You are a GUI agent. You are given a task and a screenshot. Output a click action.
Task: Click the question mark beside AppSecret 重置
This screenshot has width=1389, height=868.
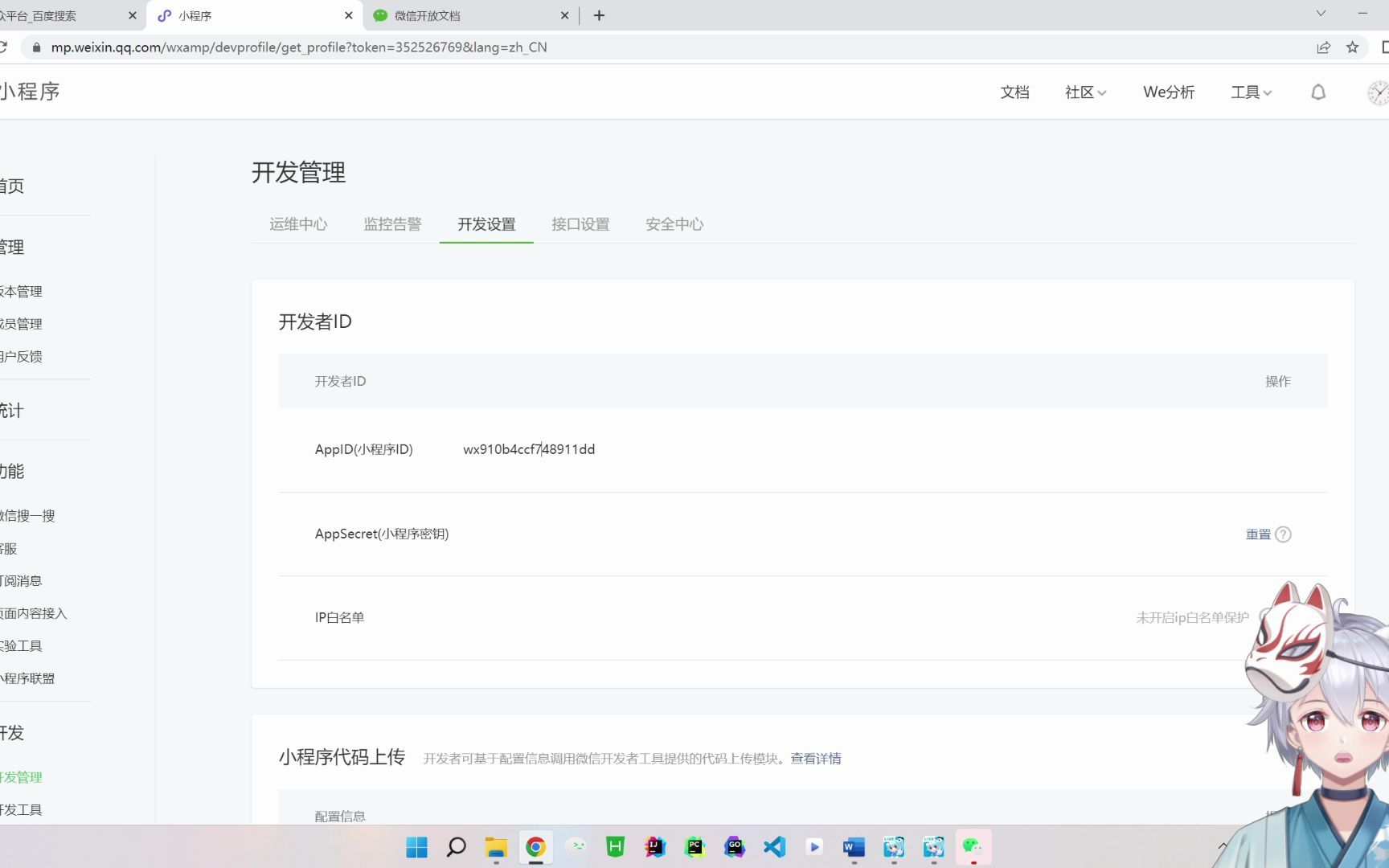click(x=1284, y=534)
